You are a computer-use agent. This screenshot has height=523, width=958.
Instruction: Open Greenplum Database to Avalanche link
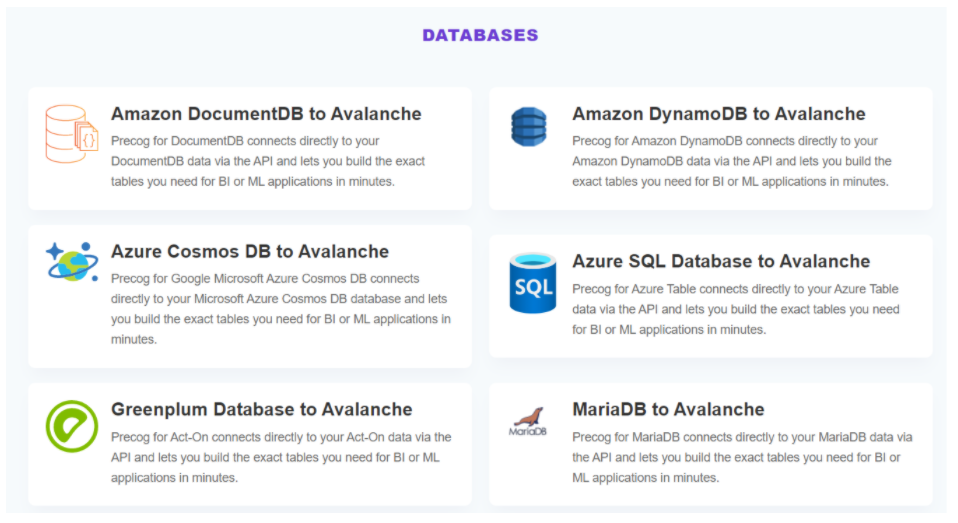(261, 409)
